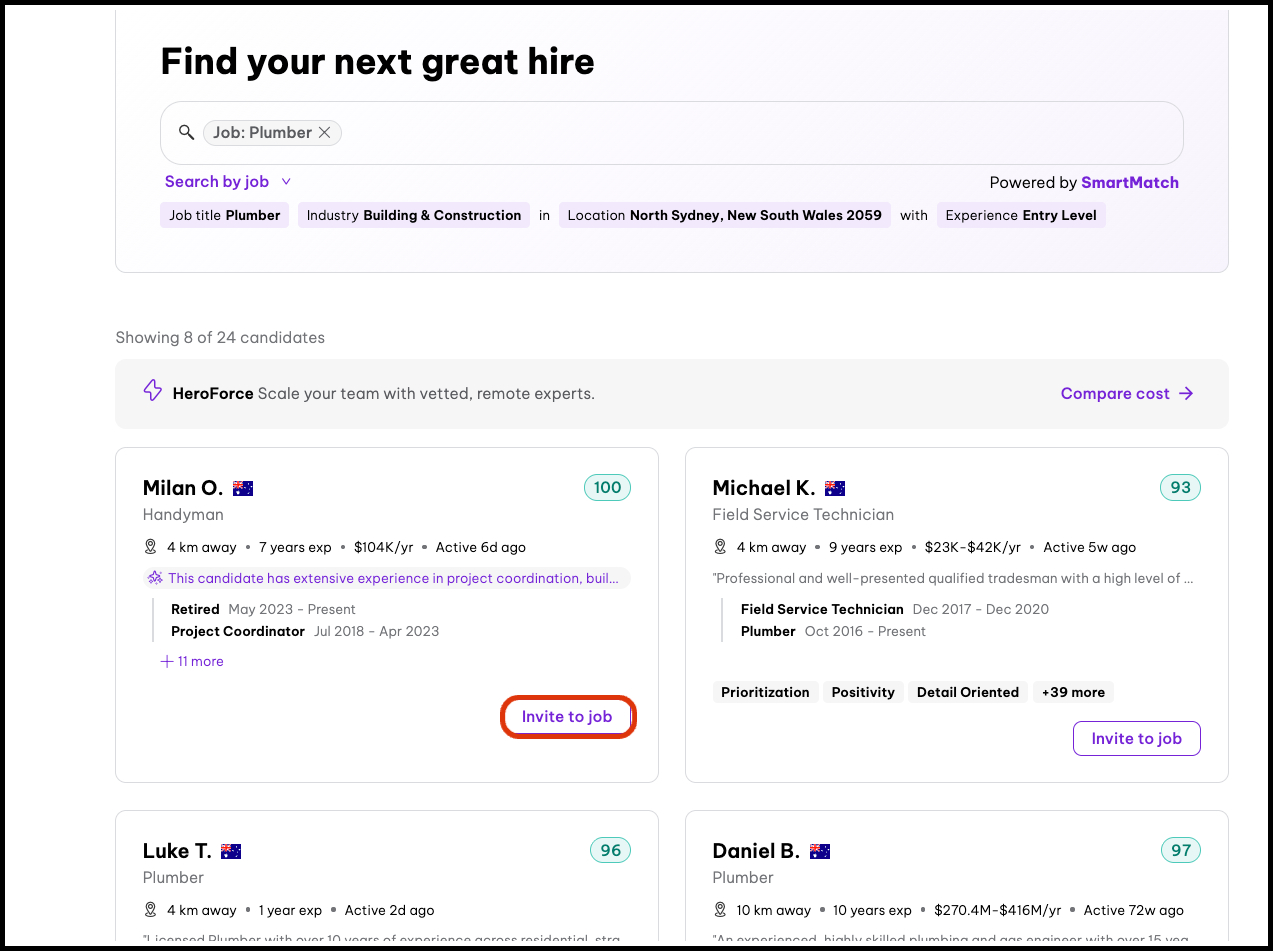Change the Industry Building & Construction filter

click(414, 215)
